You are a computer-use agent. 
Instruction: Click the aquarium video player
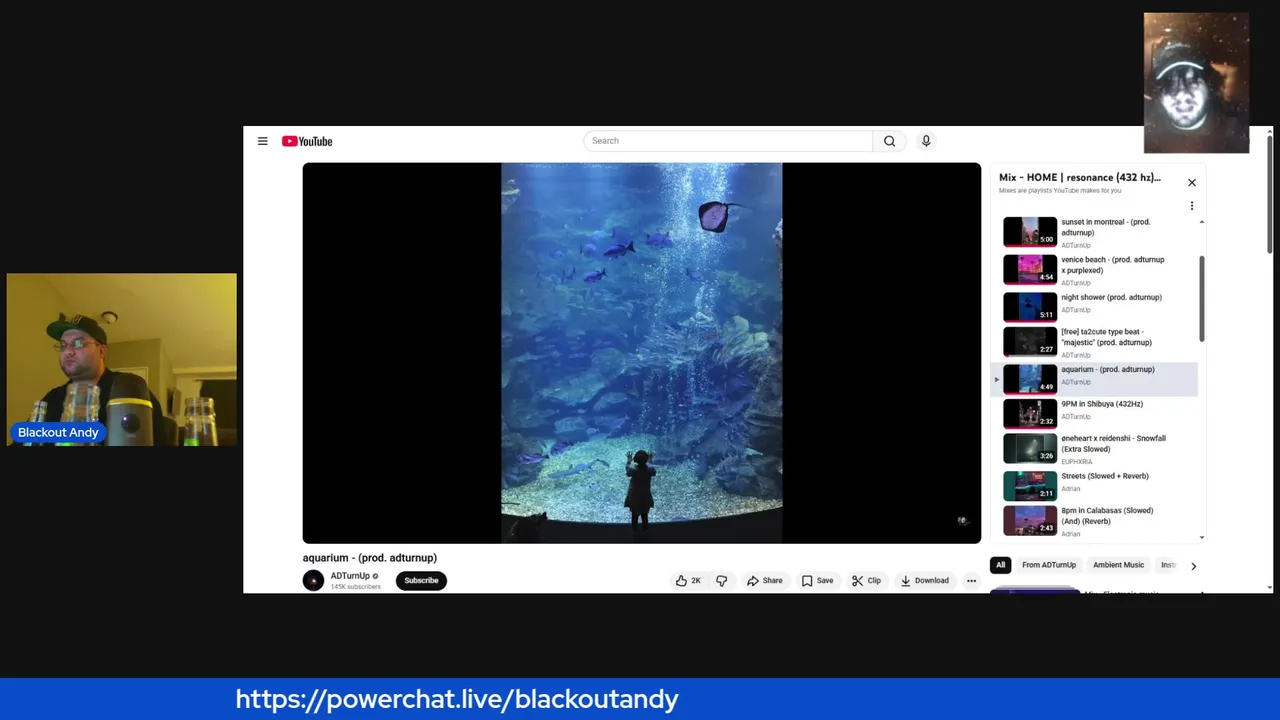642,353
